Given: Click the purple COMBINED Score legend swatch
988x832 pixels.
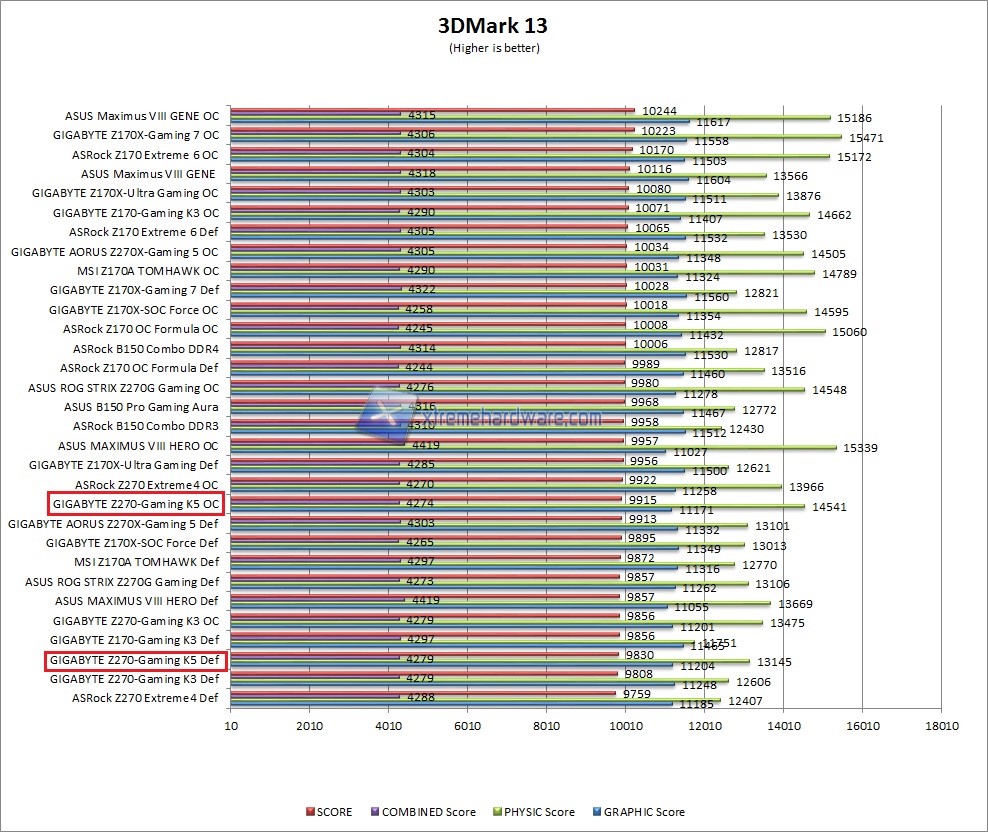Looking at the screenshot, I should pos(375,812).
